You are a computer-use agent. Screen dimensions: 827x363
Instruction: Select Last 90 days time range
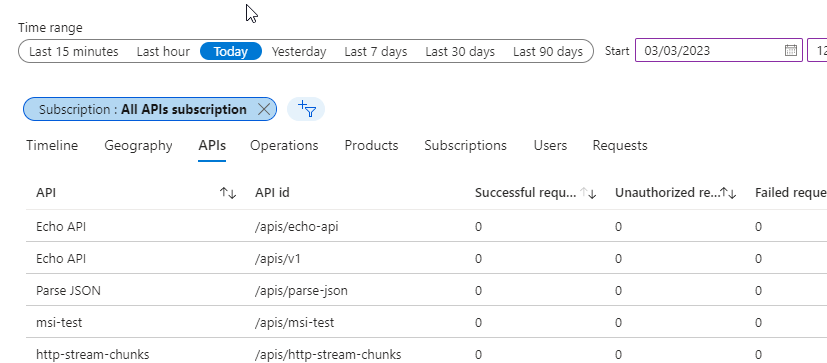[548, 52]
